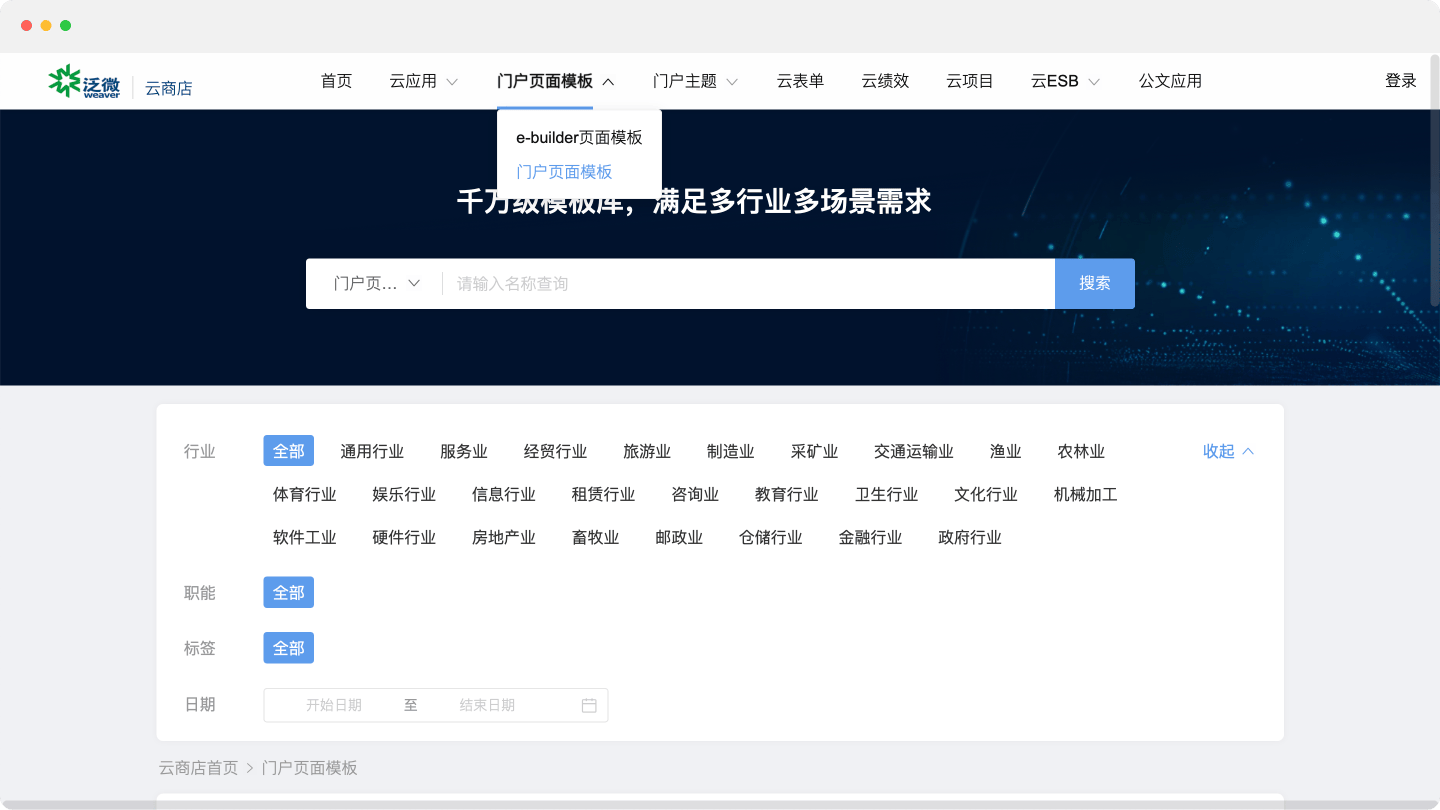Filter by 通用行业 industry
1440x810 pixels.
pos(372,452)
